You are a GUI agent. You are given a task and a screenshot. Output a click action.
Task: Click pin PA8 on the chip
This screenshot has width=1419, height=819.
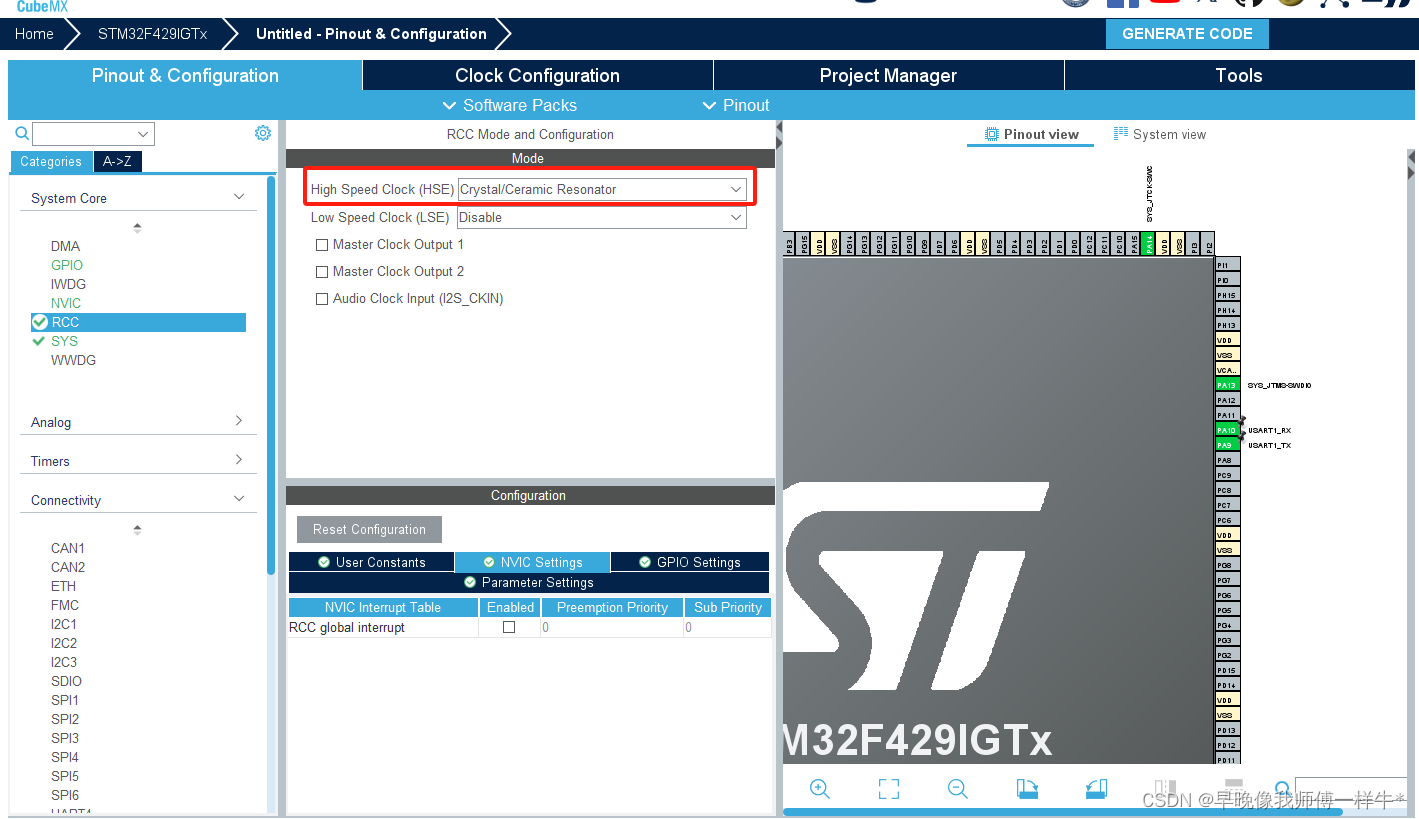click(x=1227, y=460)
